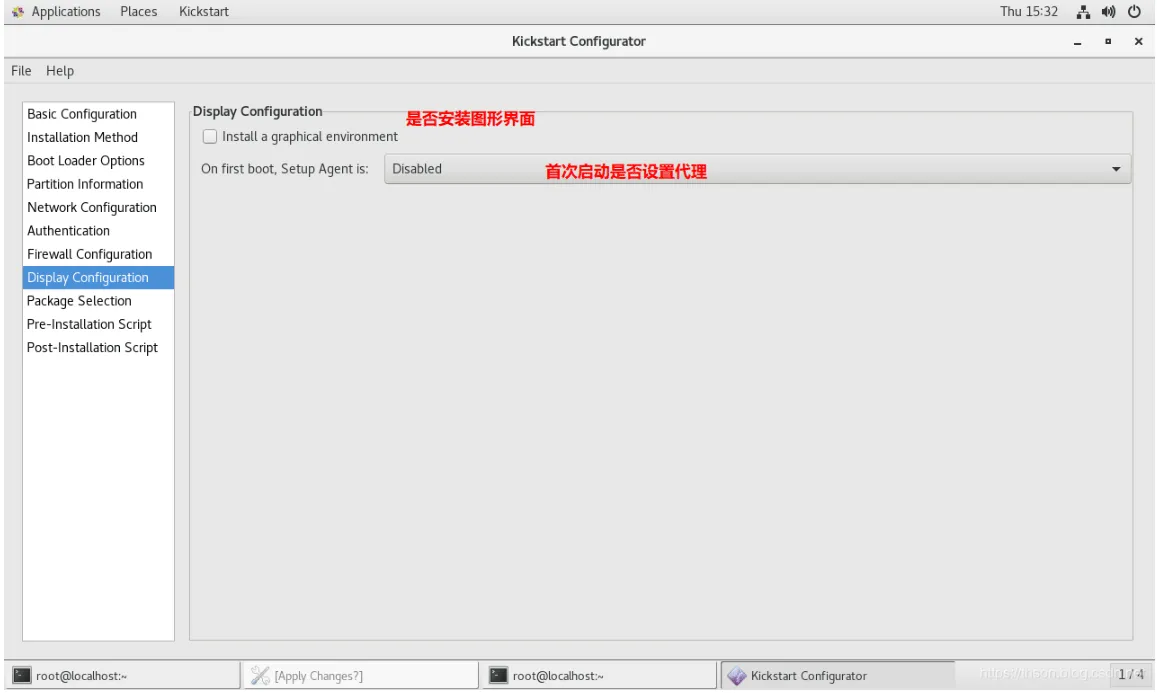Maximize the Kickstart Configurator window

coord(1108,42)
